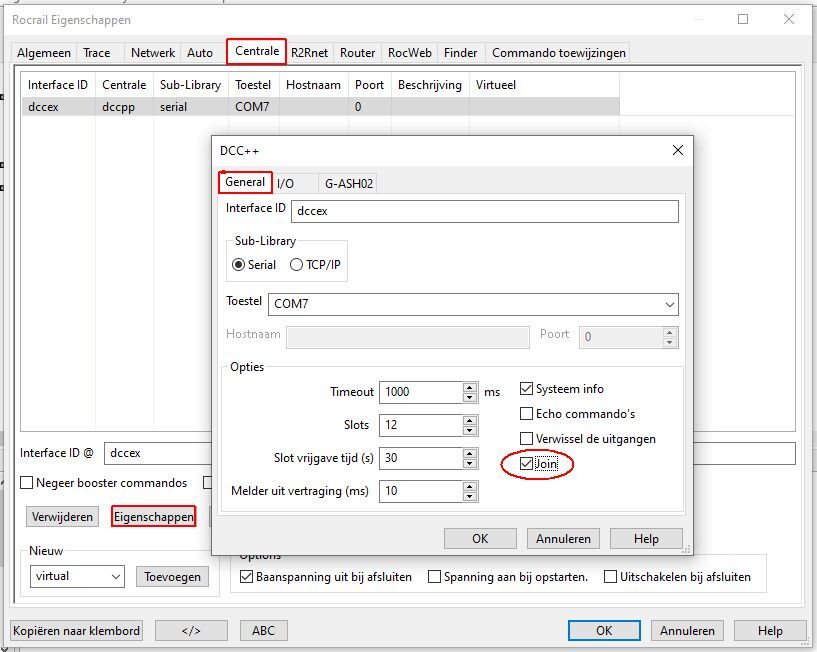Open the Auto tab
The width and height of the screenshot is (817, 652).
pos(200,53)
